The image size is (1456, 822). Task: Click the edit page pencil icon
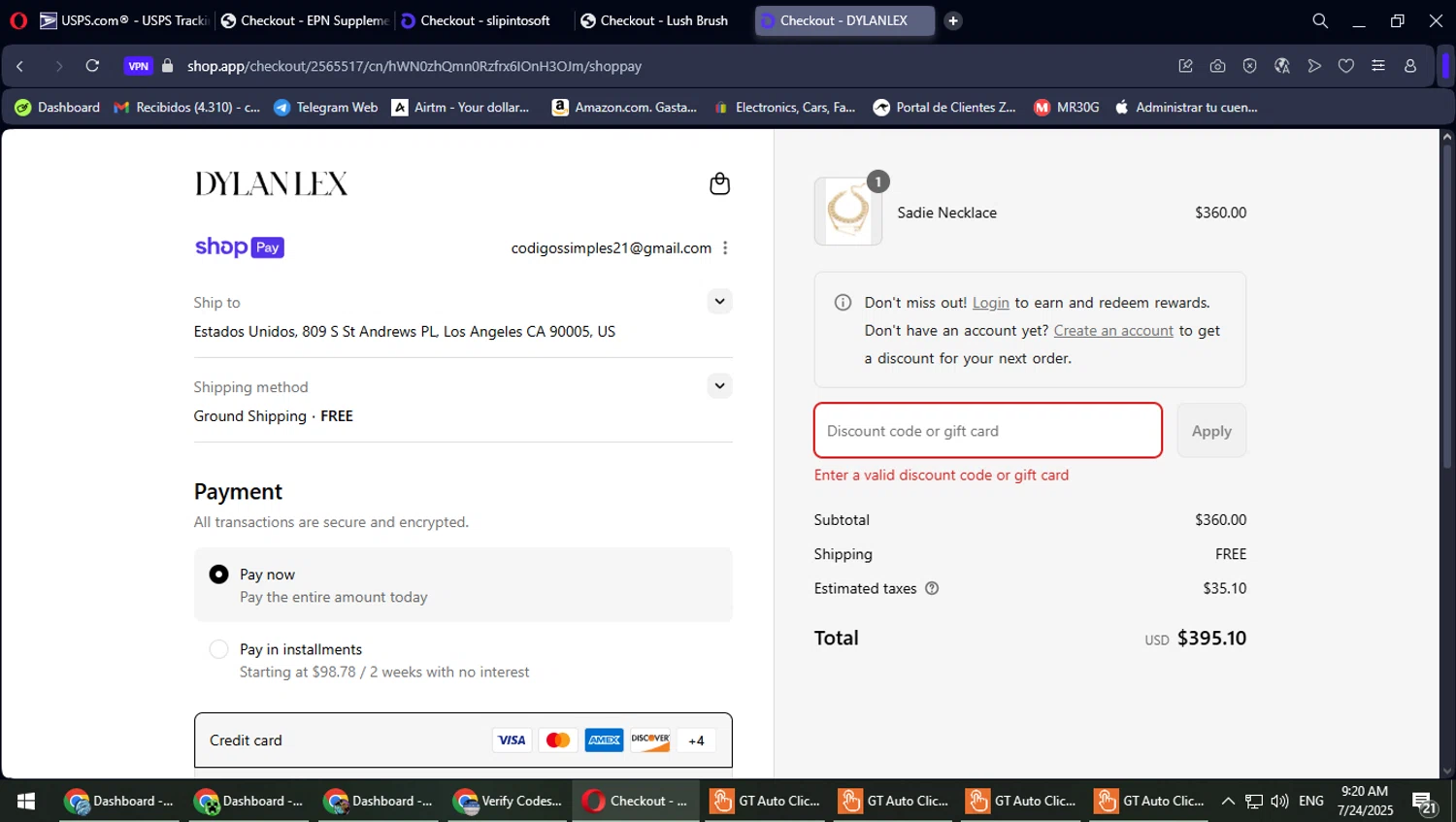pyautogui.click(x=1185, y=66)
